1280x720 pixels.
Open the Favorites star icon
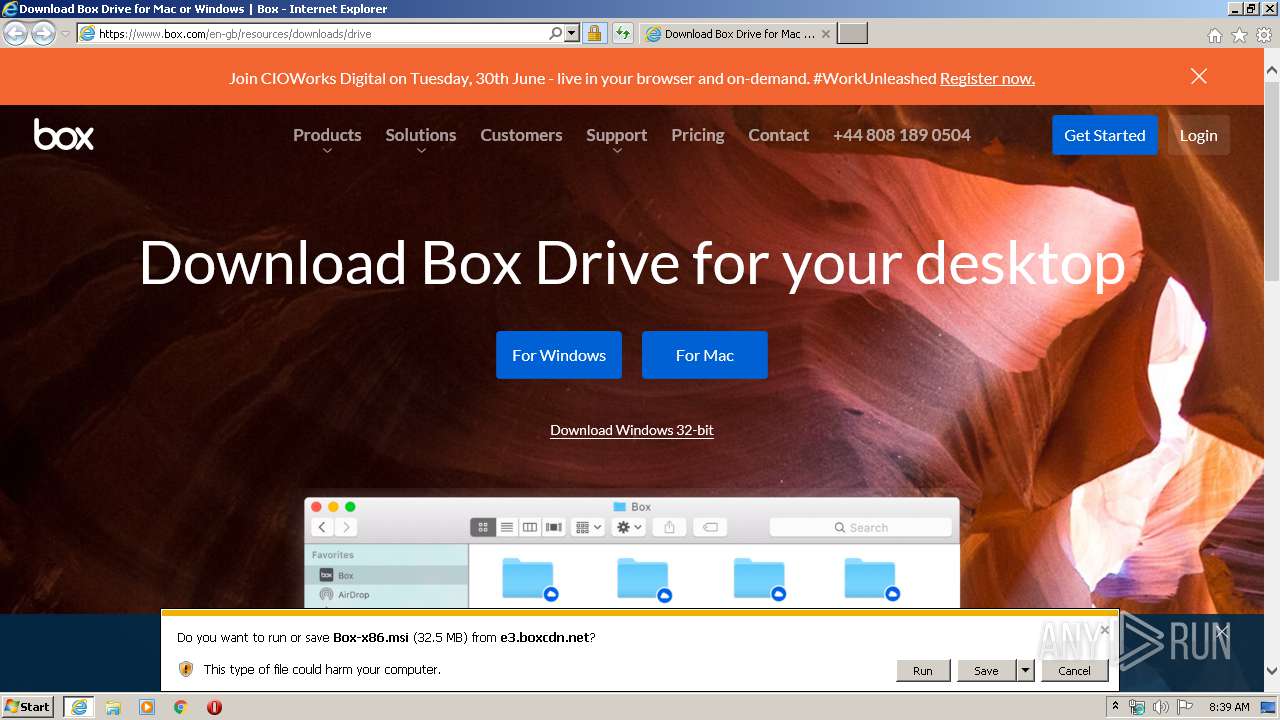(1239, 35)
